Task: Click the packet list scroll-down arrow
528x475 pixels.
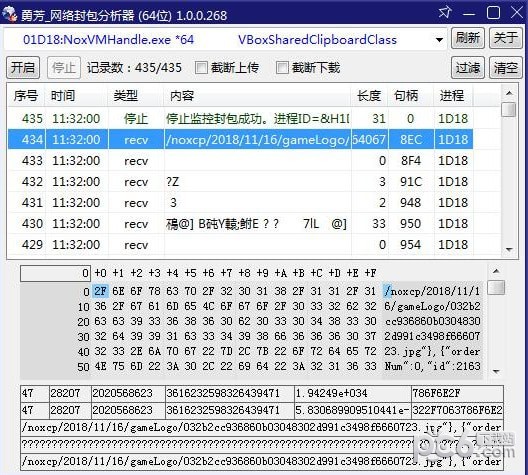Action: pos(509,249)
